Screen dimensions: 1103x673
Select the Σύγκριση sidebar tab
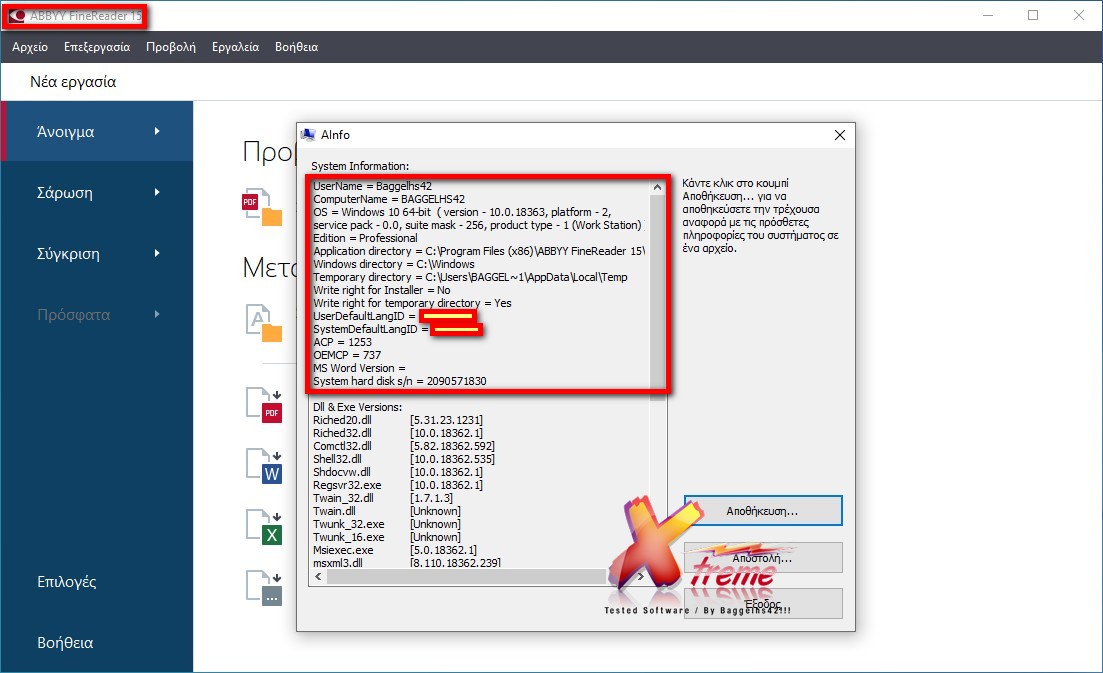click(x=97, y=254)
